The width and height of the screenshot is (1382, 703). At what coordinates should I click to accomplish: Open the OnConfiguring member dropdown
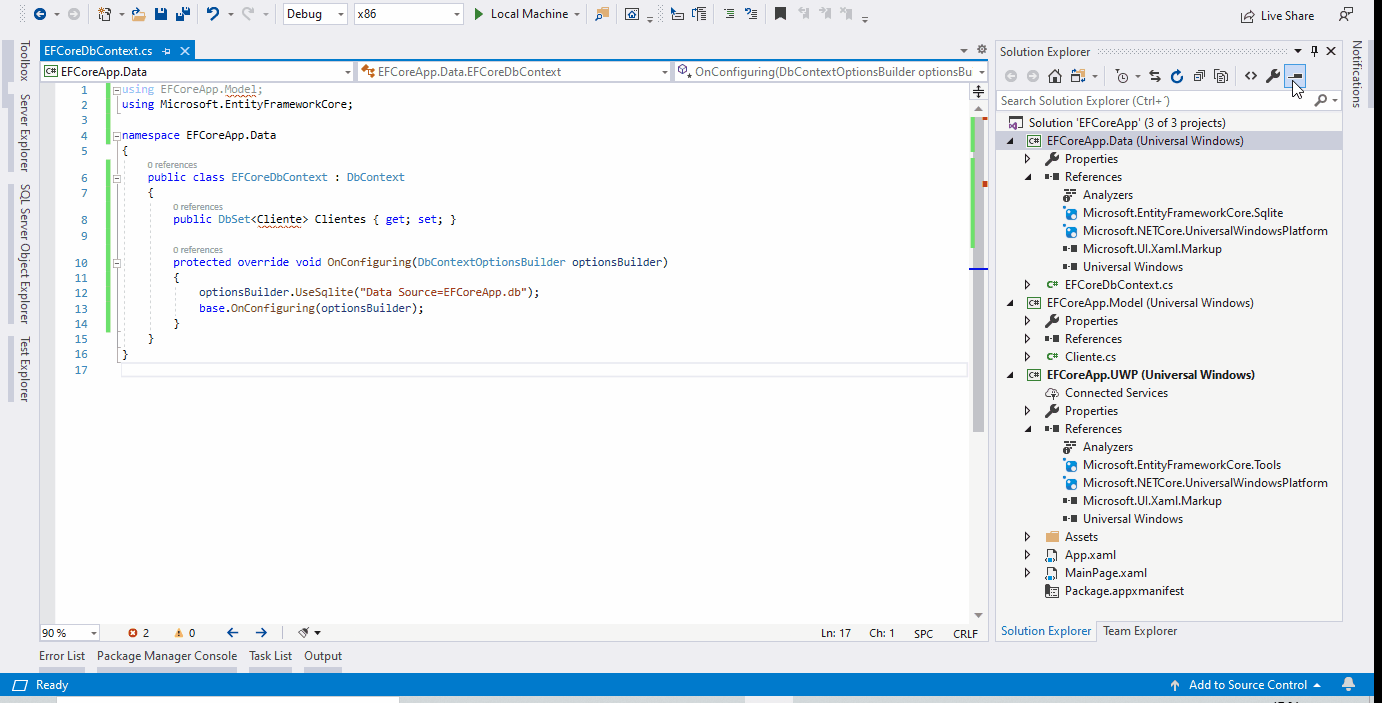832,72
